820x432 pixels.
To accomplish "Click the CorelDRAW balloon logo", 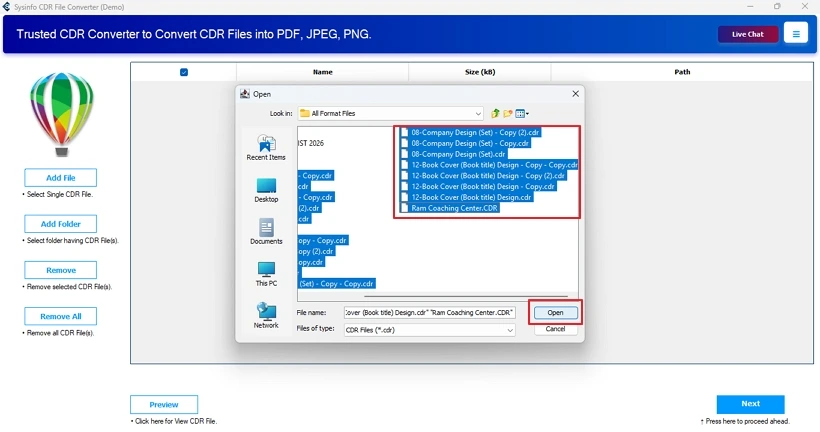I will [61, 114].
